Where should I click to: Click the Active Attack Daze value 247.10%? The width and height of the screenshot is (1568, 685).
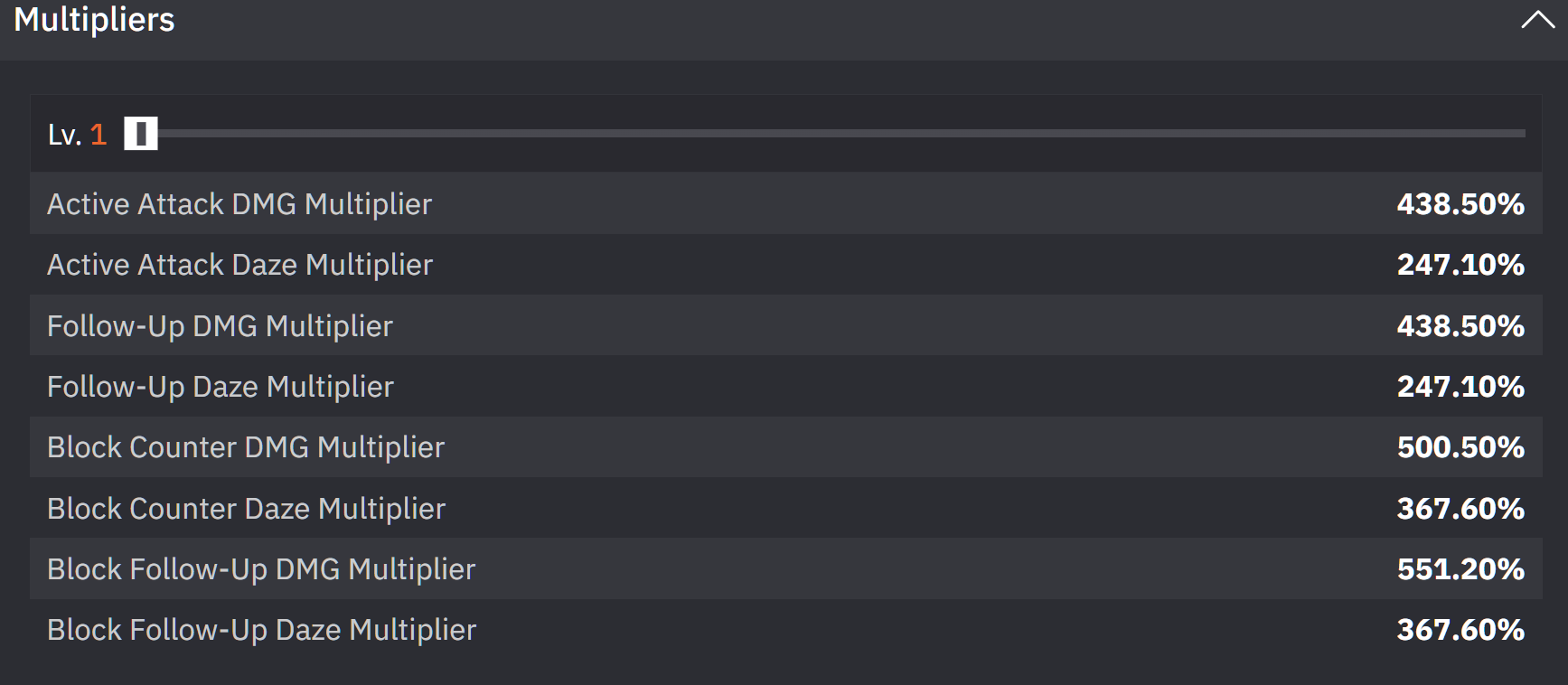(1460, 265)
